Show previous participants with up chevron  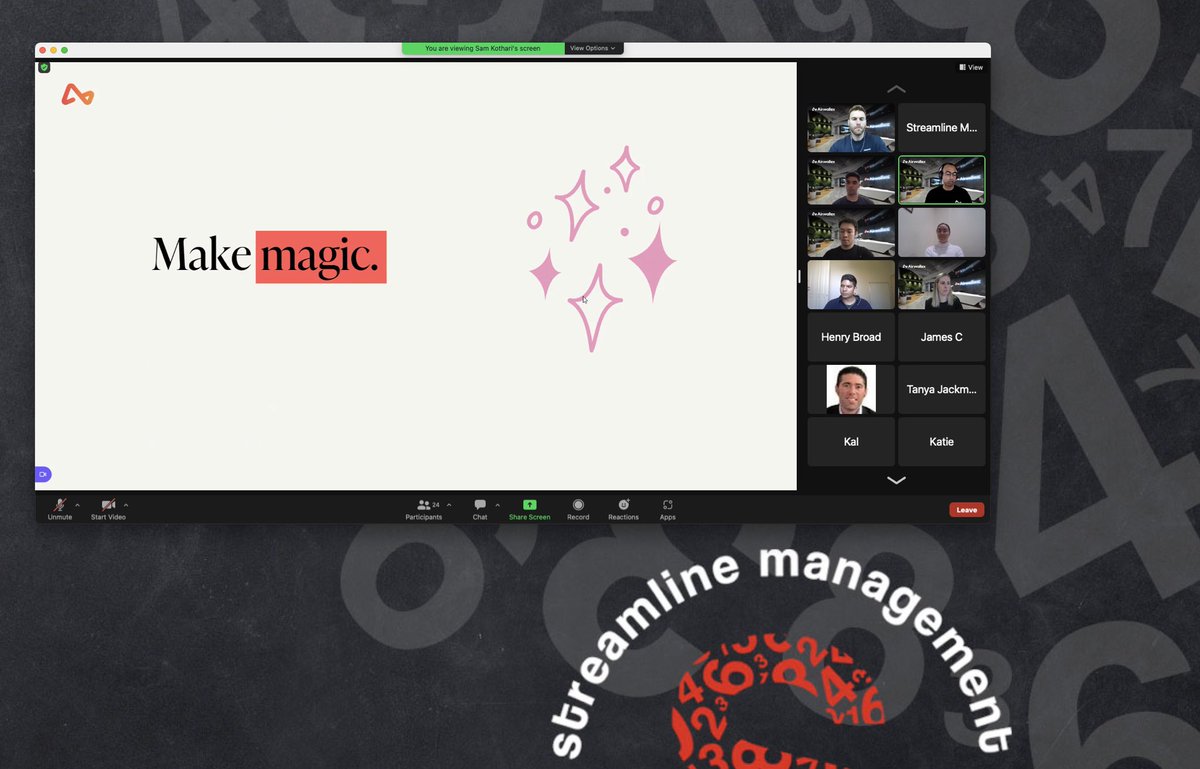pos(897,89)
